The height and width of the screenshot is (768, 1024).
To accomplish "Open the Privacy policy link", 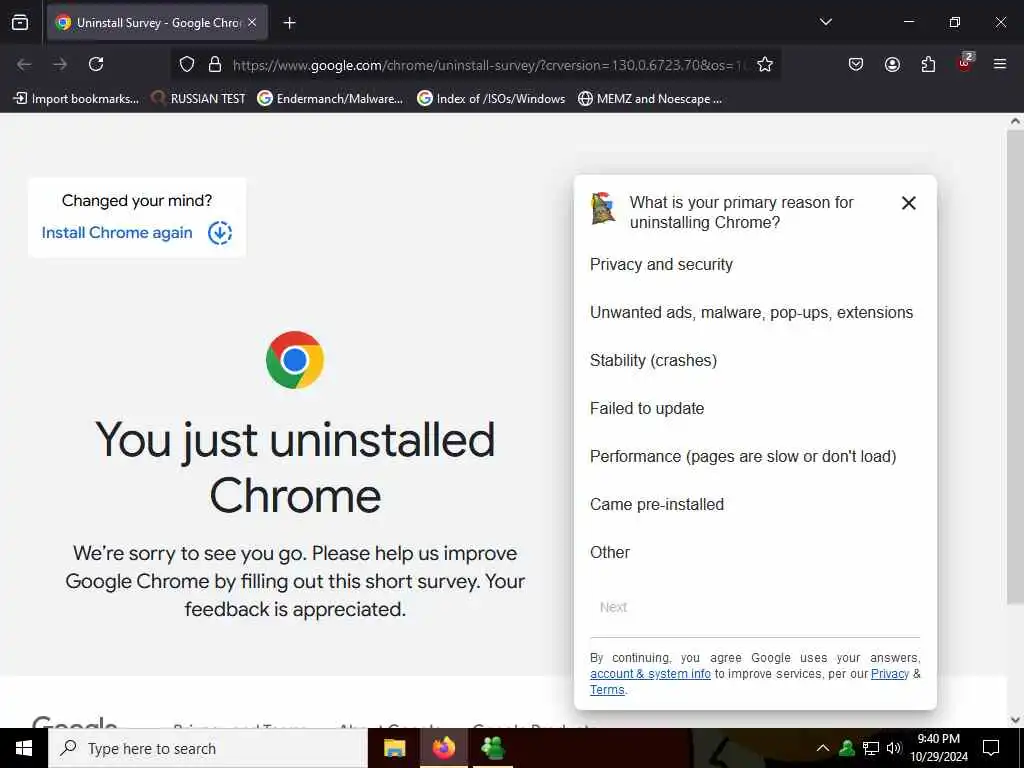I will (889, 674).
